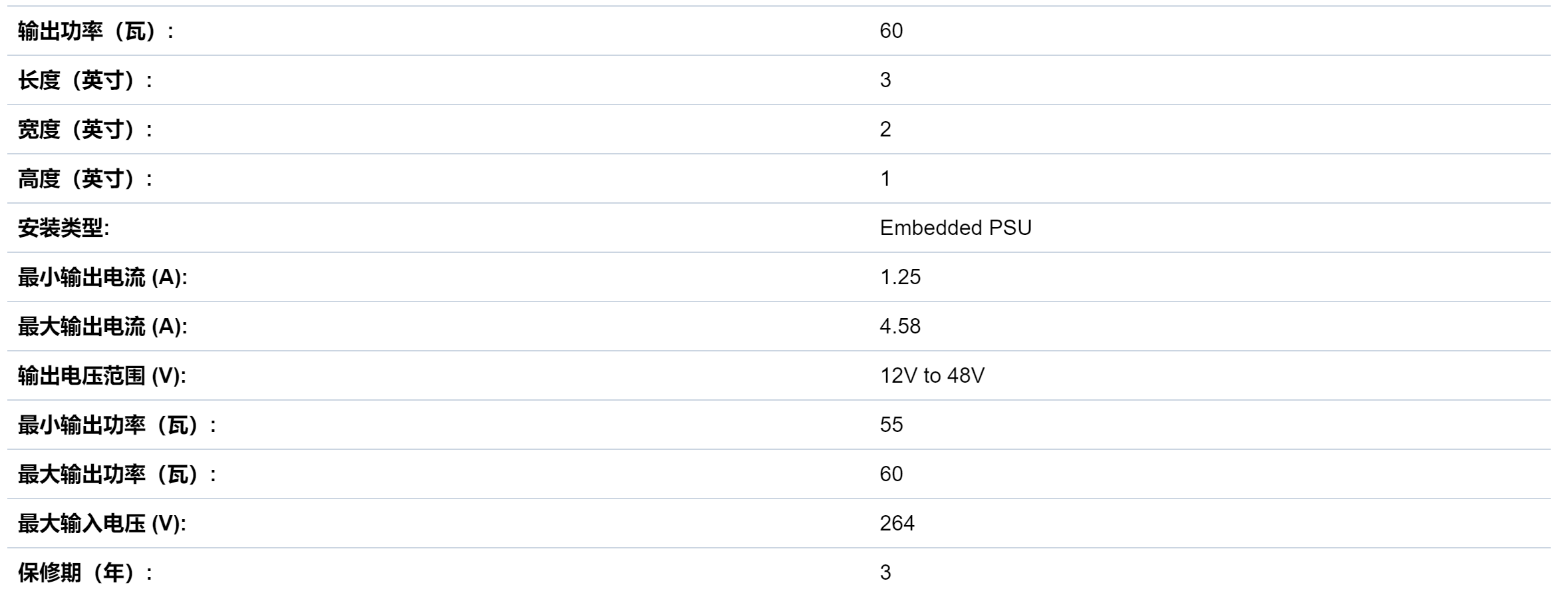This screenshot has height=605, width=1568.
Task: Select the output power value 60 in first row
Action: point(891,31)
